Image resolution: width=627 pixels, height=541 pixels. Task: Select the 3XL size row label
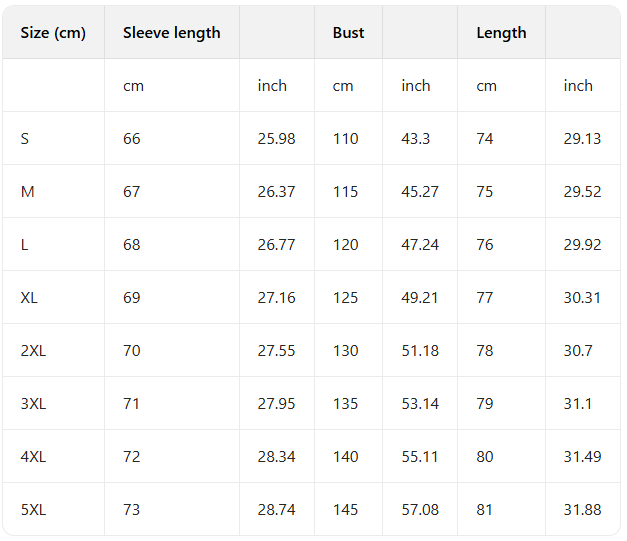[x=33, y=404]
